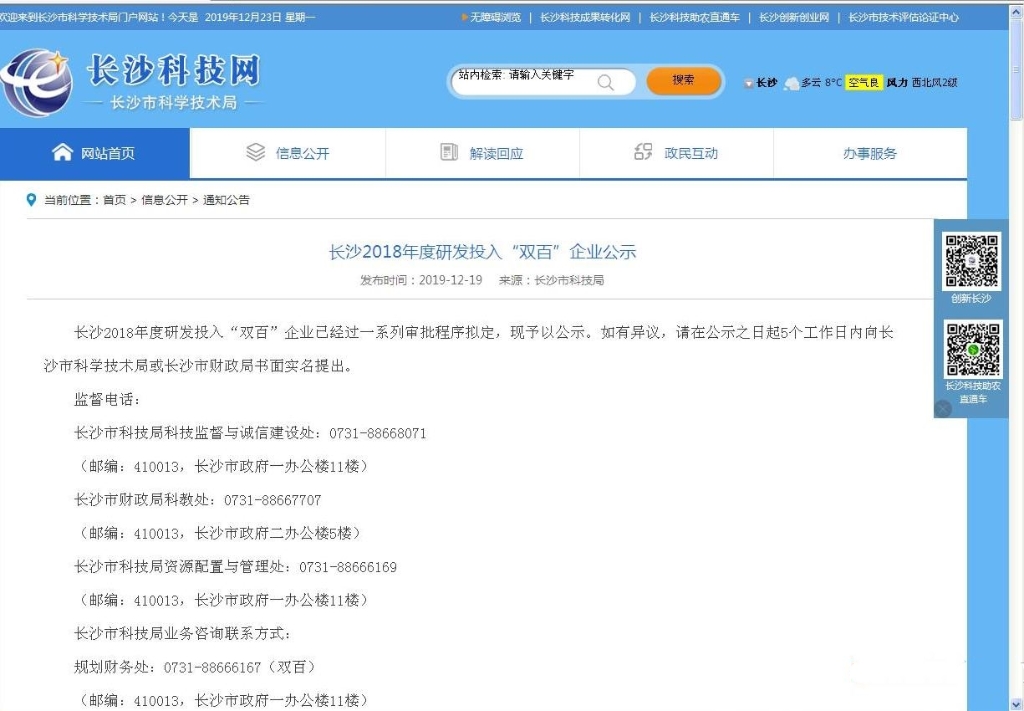Click the 长沙科技网 globe logo

(x=38, y=82)
